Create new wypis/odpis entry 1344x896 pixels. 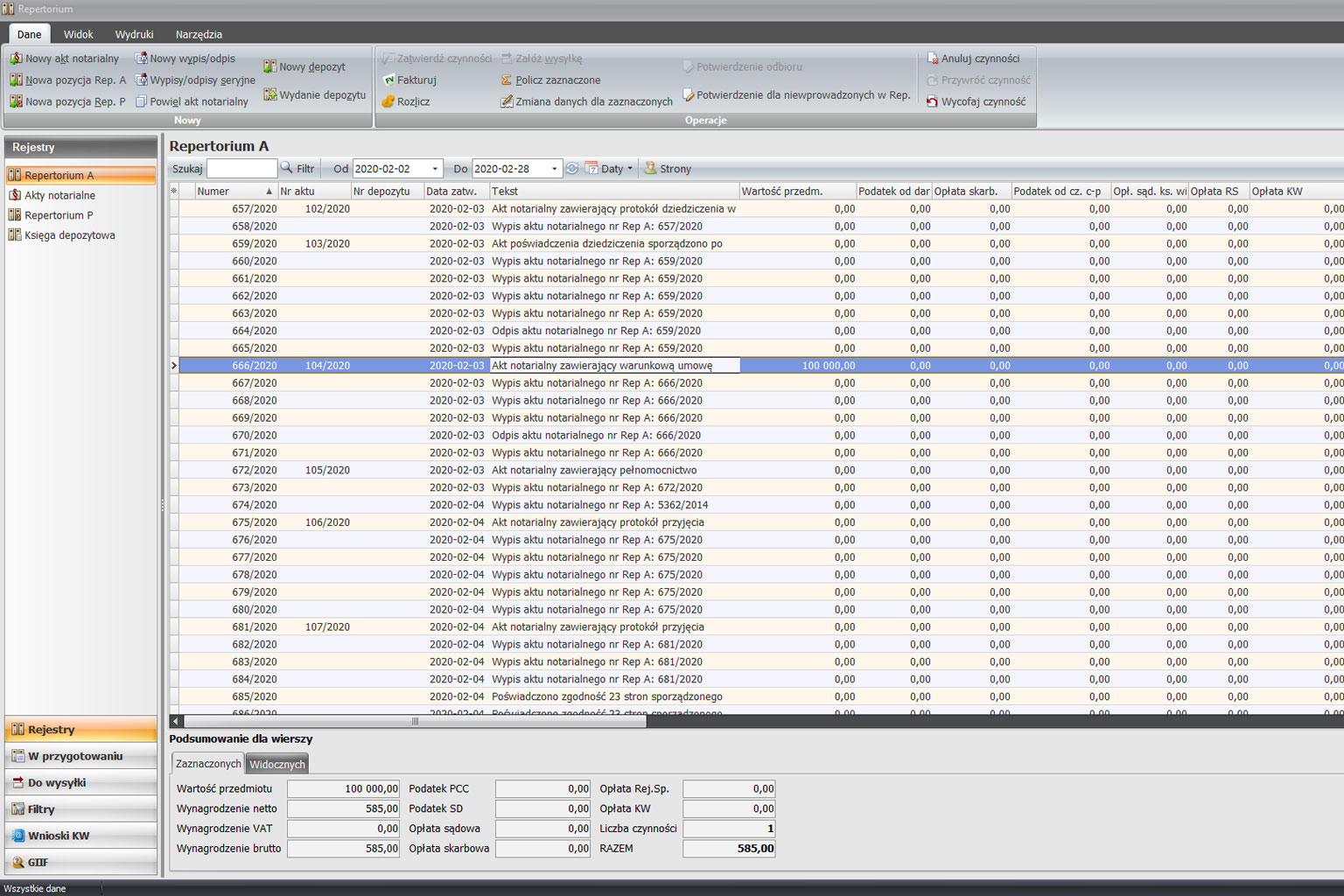coord(185,59)
